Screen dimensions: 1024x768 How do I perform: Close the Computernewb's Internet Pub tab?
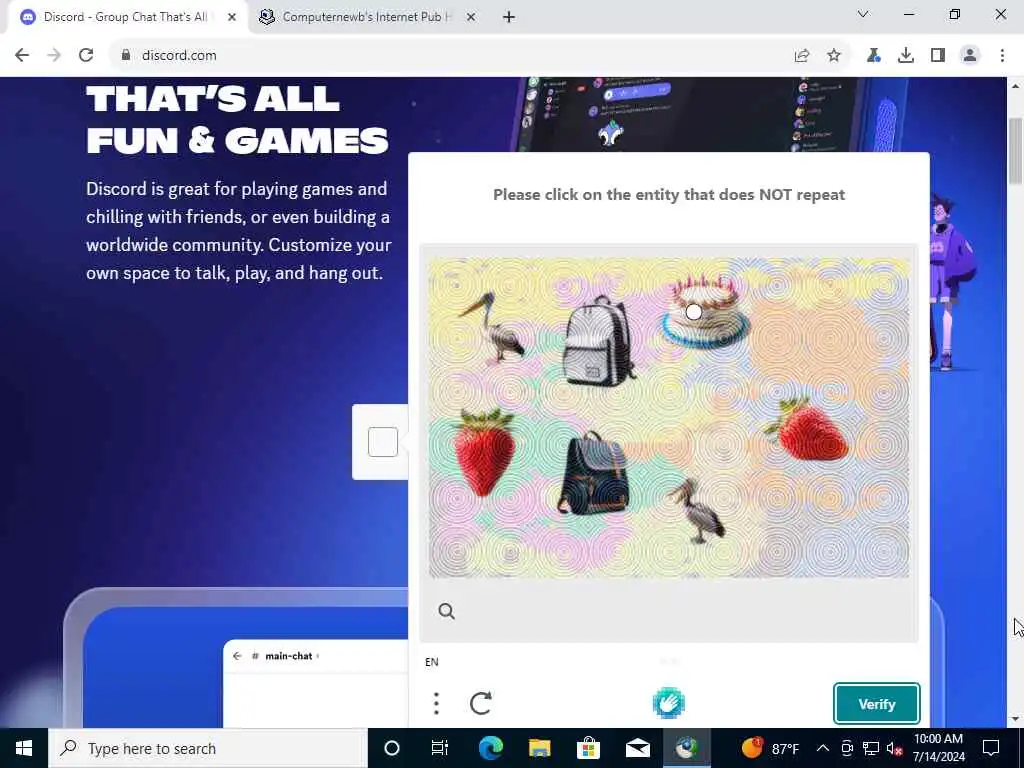click(x=471, y=18)
